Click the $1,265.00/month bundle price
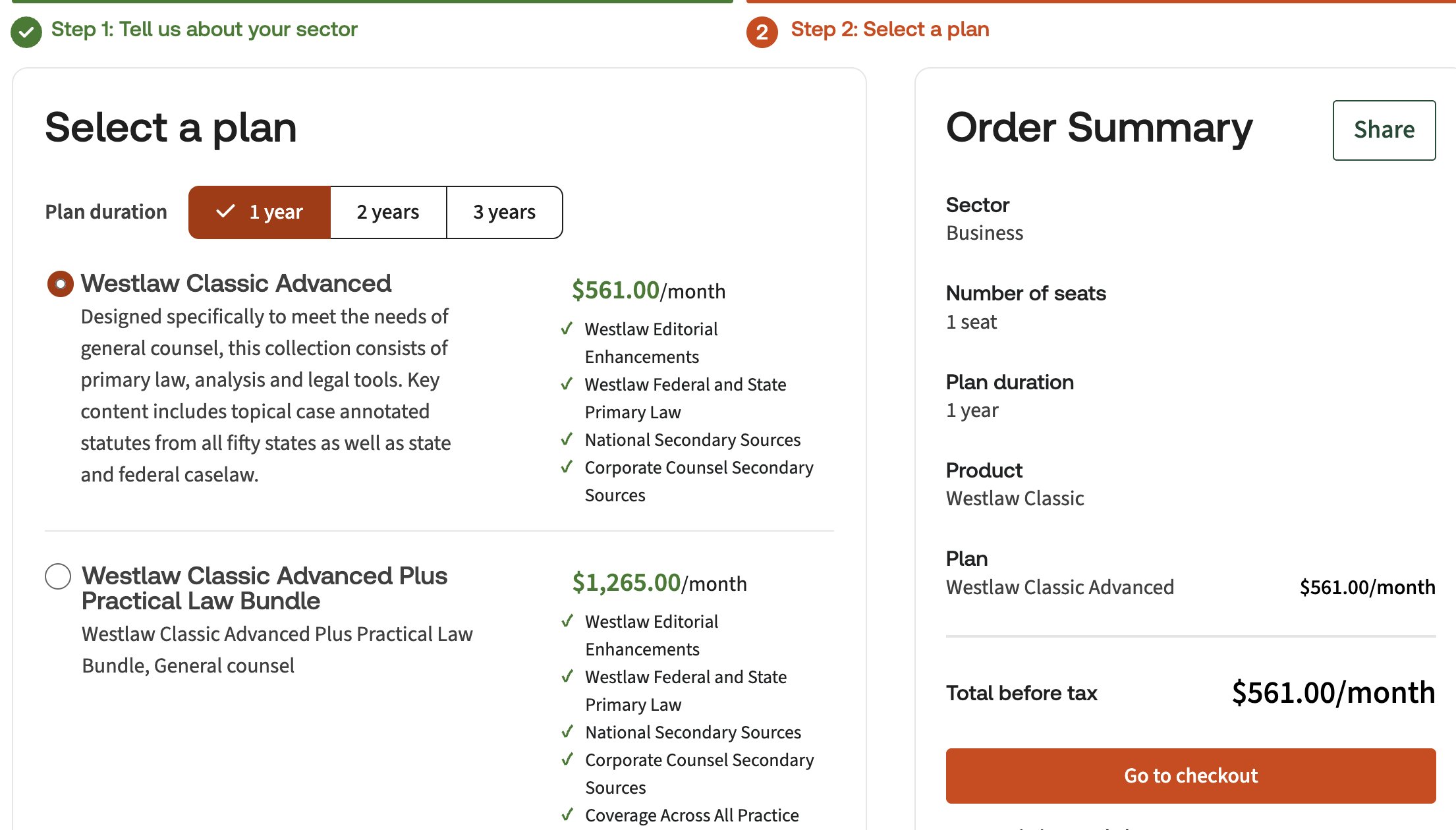1456x830 pixels. (659, 583)
